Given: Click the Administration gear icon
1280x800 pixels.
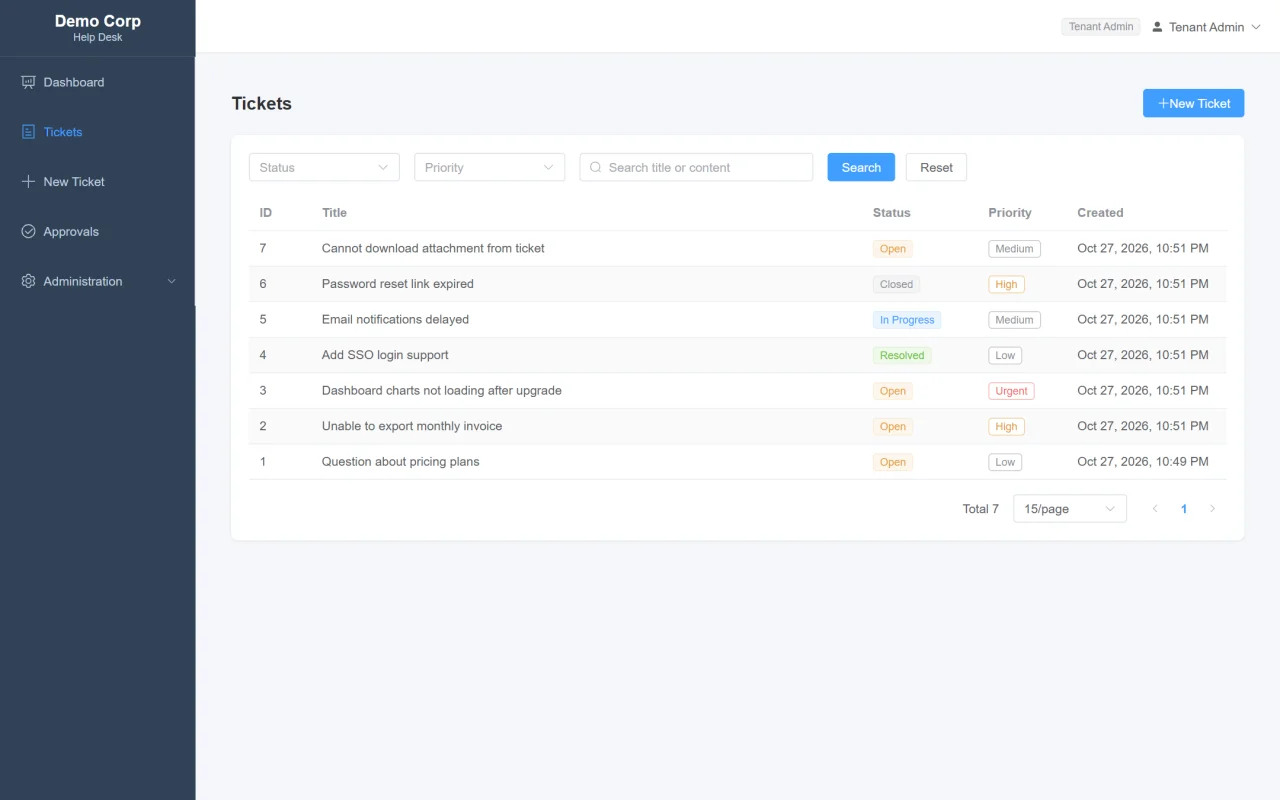Looking at the screenshot, I should click(x=28, y=282).
